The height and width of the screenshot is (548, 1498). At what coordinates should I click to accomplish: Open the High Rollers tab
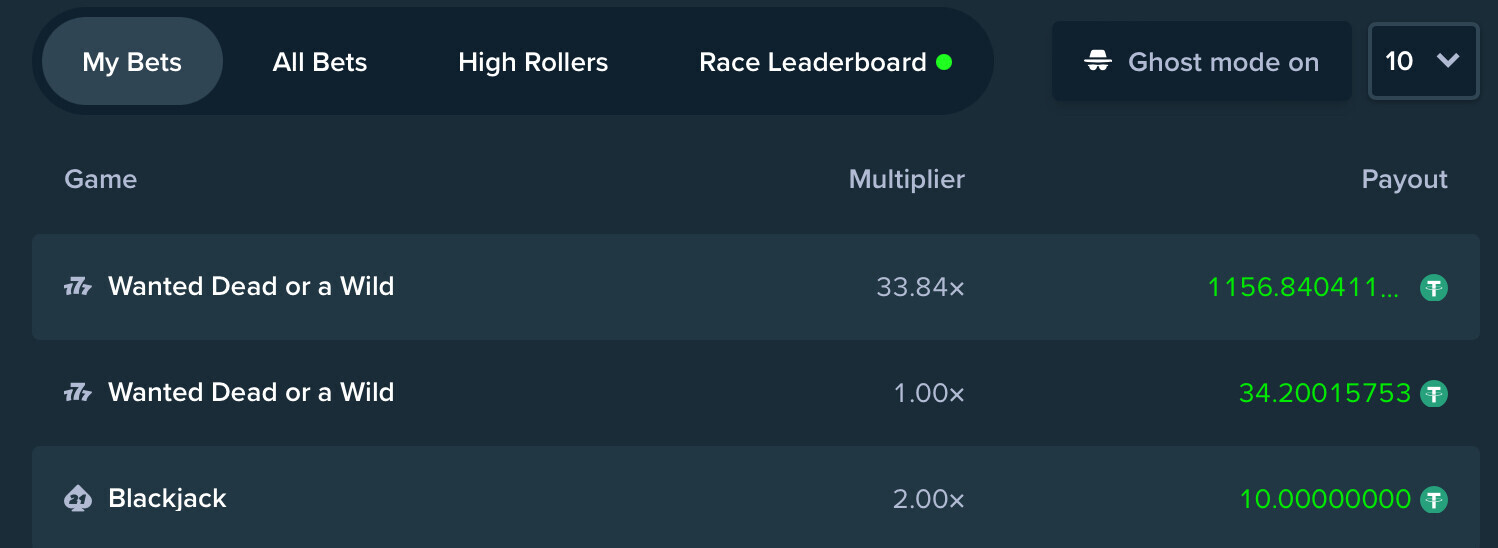click(x=533, y=62)
